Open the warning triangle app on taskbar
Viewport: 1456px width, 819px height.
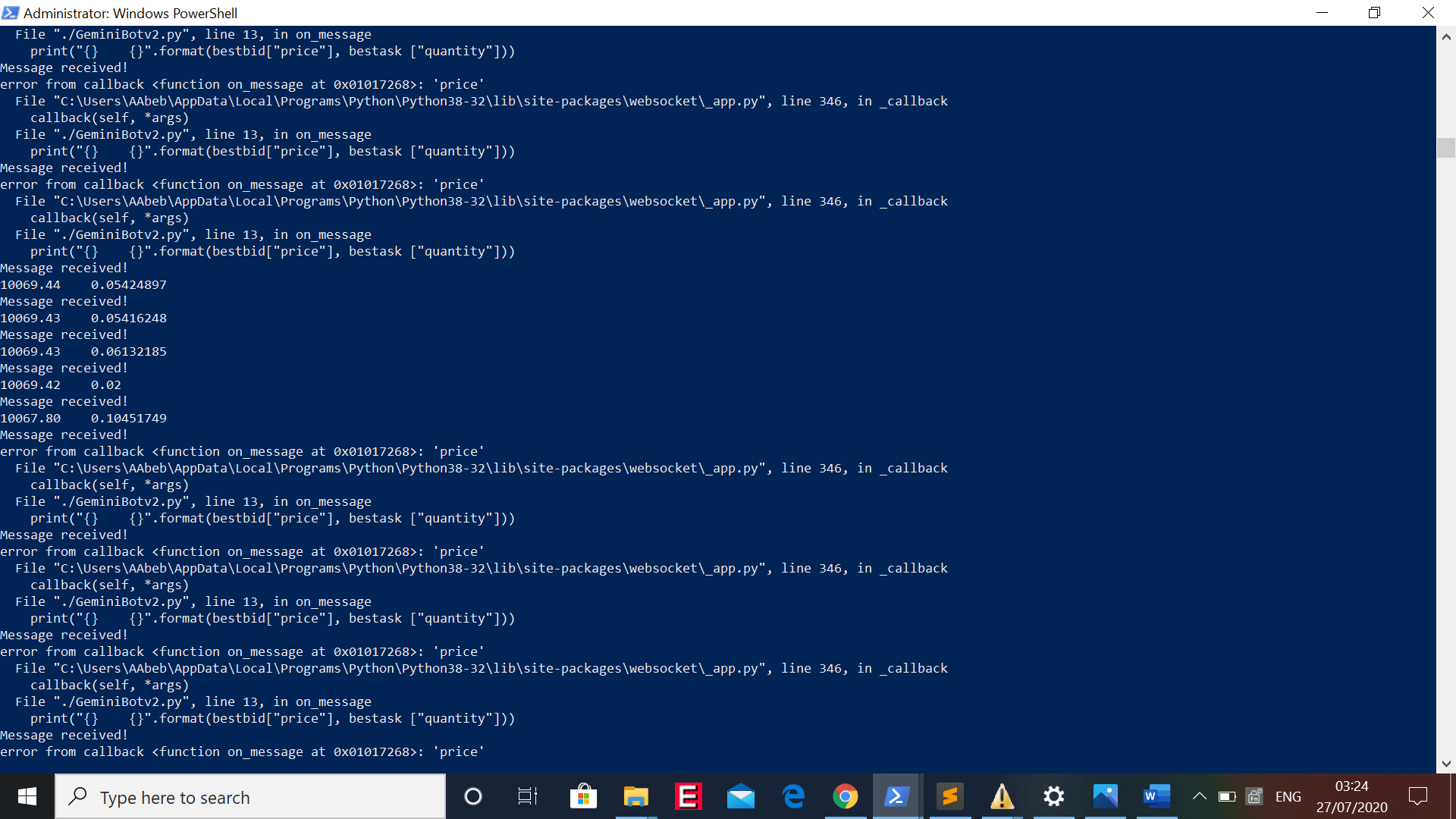click(x=1002, y=796)
